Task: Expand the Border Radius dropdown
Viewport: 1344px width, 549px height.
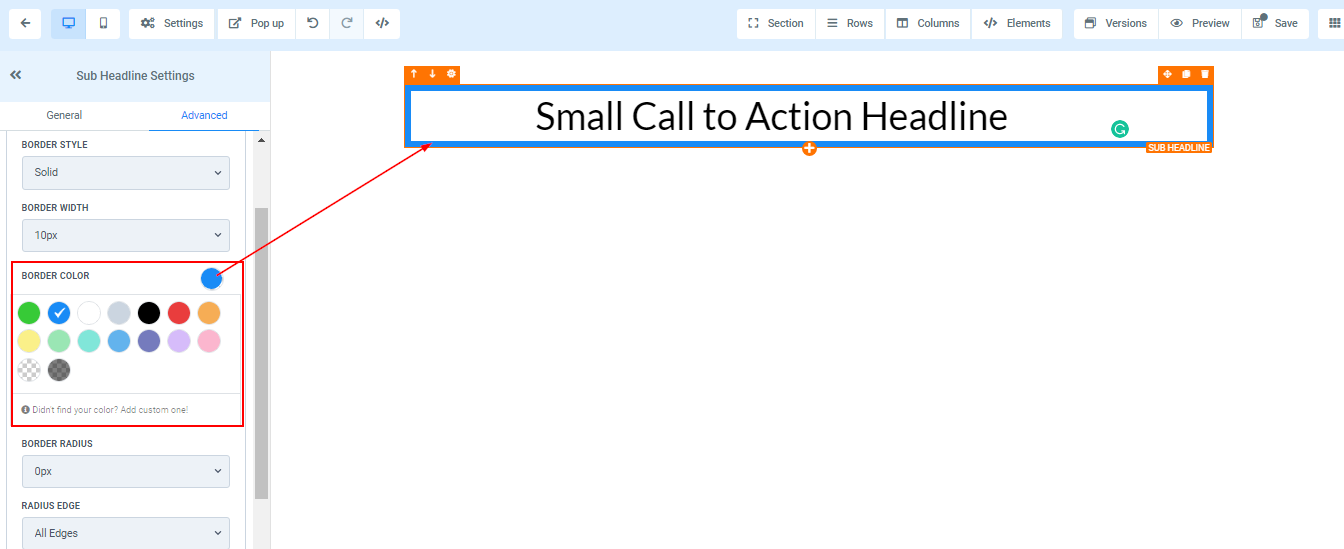Action: 126,471
